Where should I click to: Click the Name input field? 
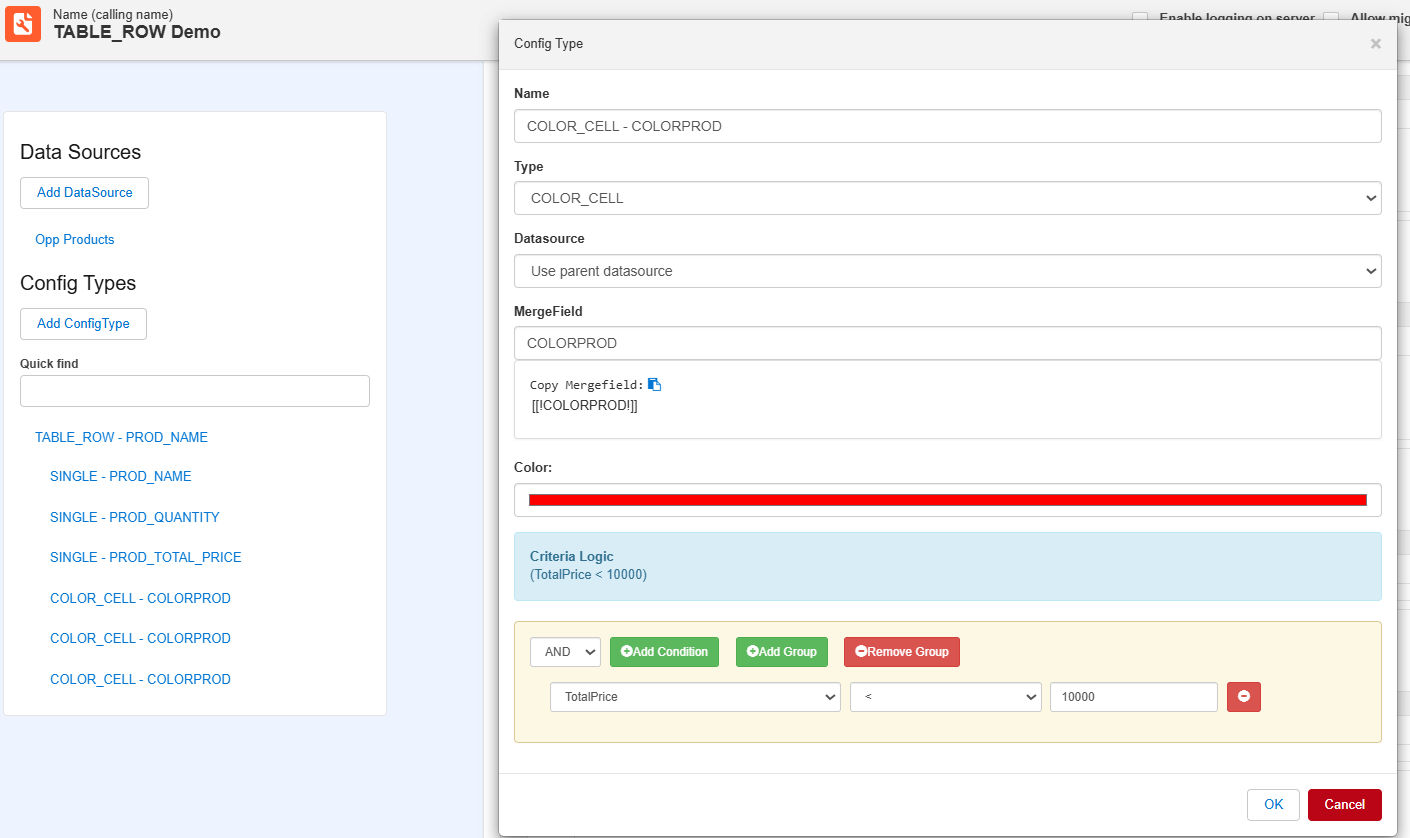pos(948,126)
